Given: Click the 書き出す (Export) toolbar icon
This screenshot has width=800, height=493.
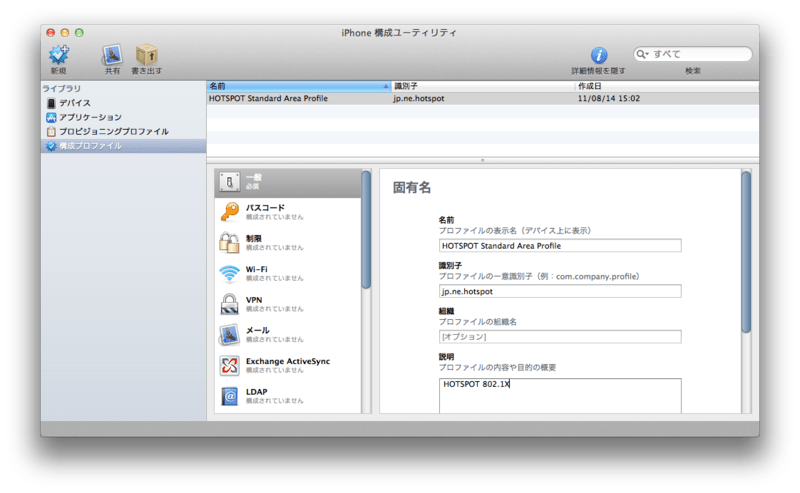Looking at the screenshot, I should coord(147,55).
